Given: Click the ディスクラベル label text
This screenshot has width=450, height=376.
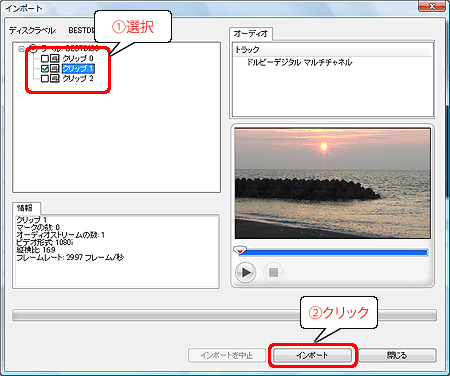Looking at the screenshot, I should tap(33, 30).
